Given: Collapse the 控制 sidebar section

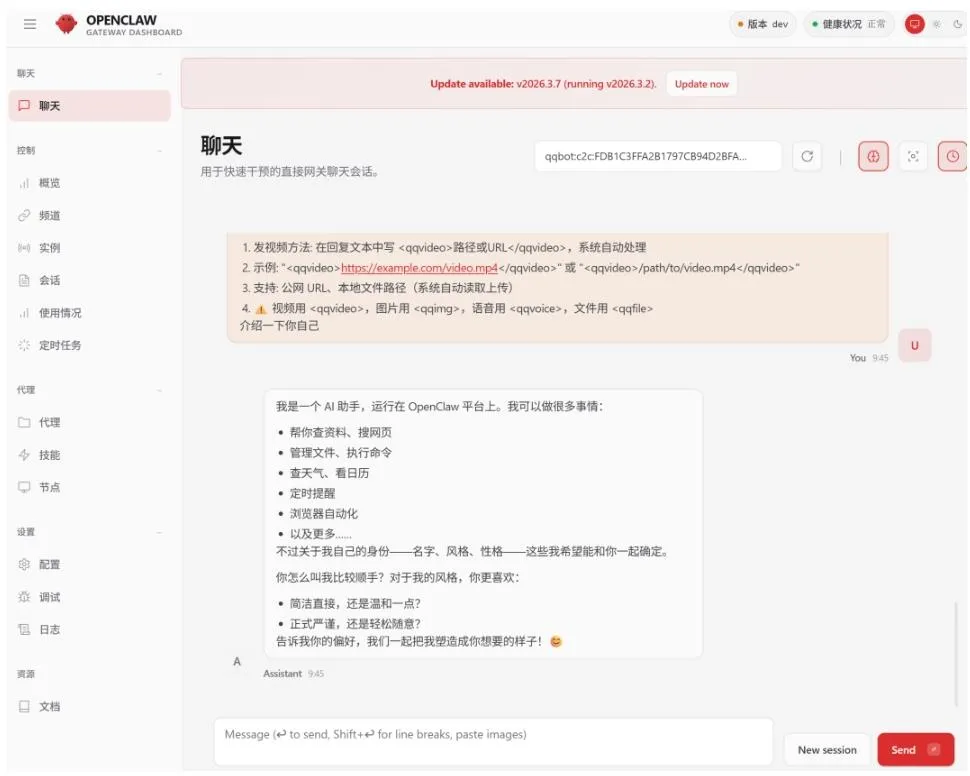Looking at the screenshot, I should click(x=90, y=150).
